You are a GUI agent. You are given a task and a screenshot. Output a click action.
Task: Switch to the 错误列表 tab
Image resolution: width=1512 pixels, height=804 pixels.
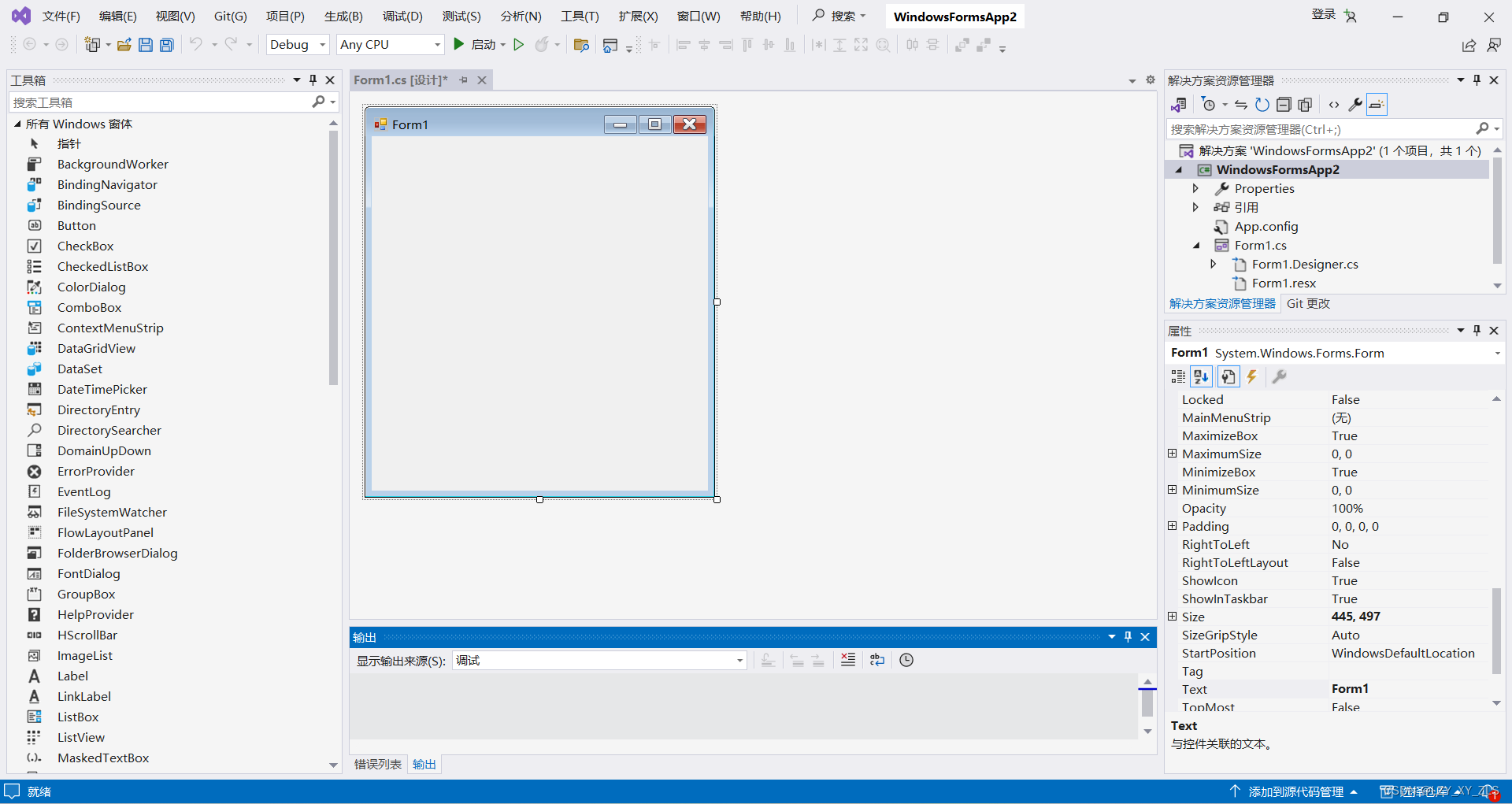(x=376, y=763)
